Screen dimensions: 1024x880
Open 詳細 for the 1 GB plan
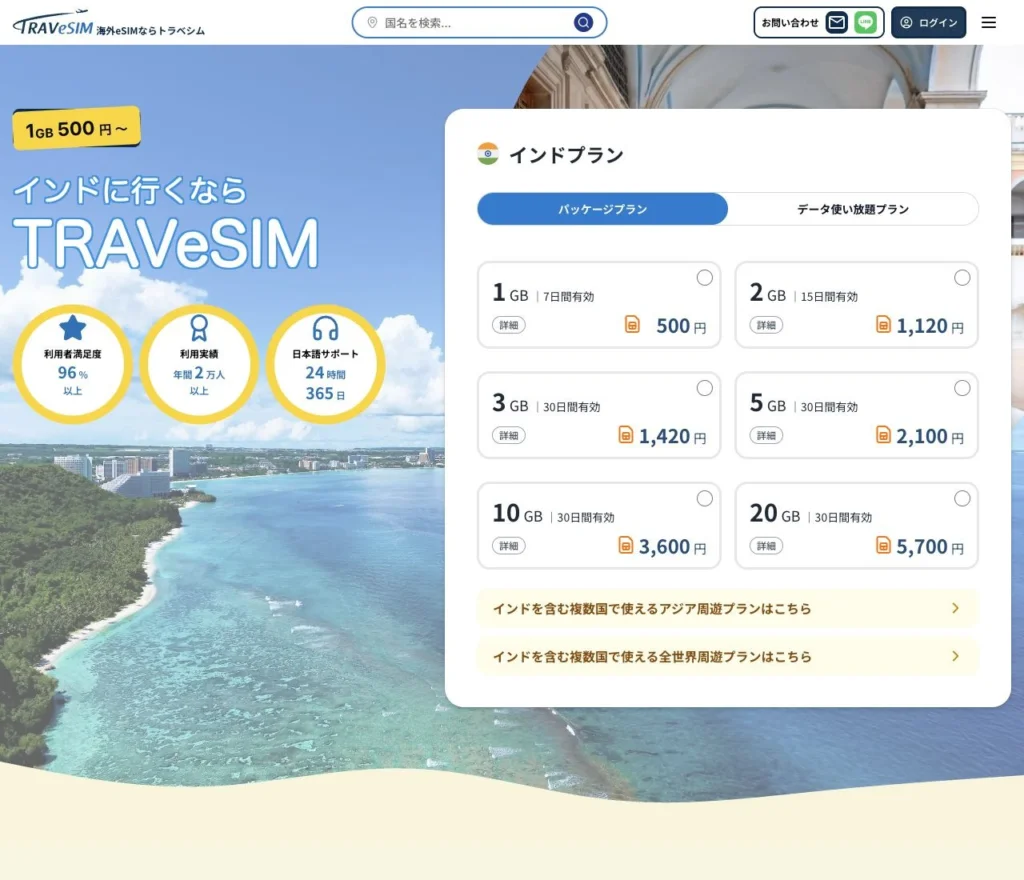(x=509, y=325)
